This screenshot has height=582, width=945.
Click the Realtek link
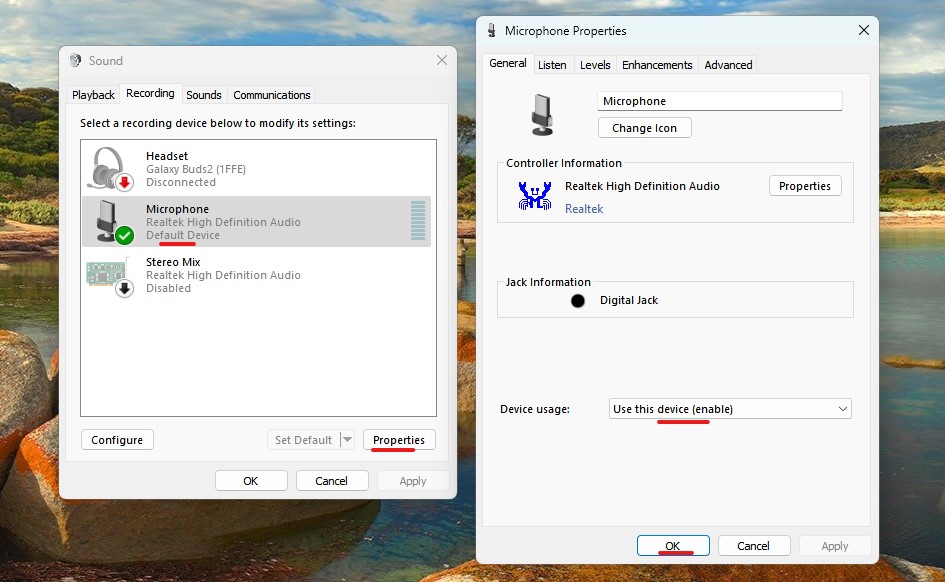584,208
